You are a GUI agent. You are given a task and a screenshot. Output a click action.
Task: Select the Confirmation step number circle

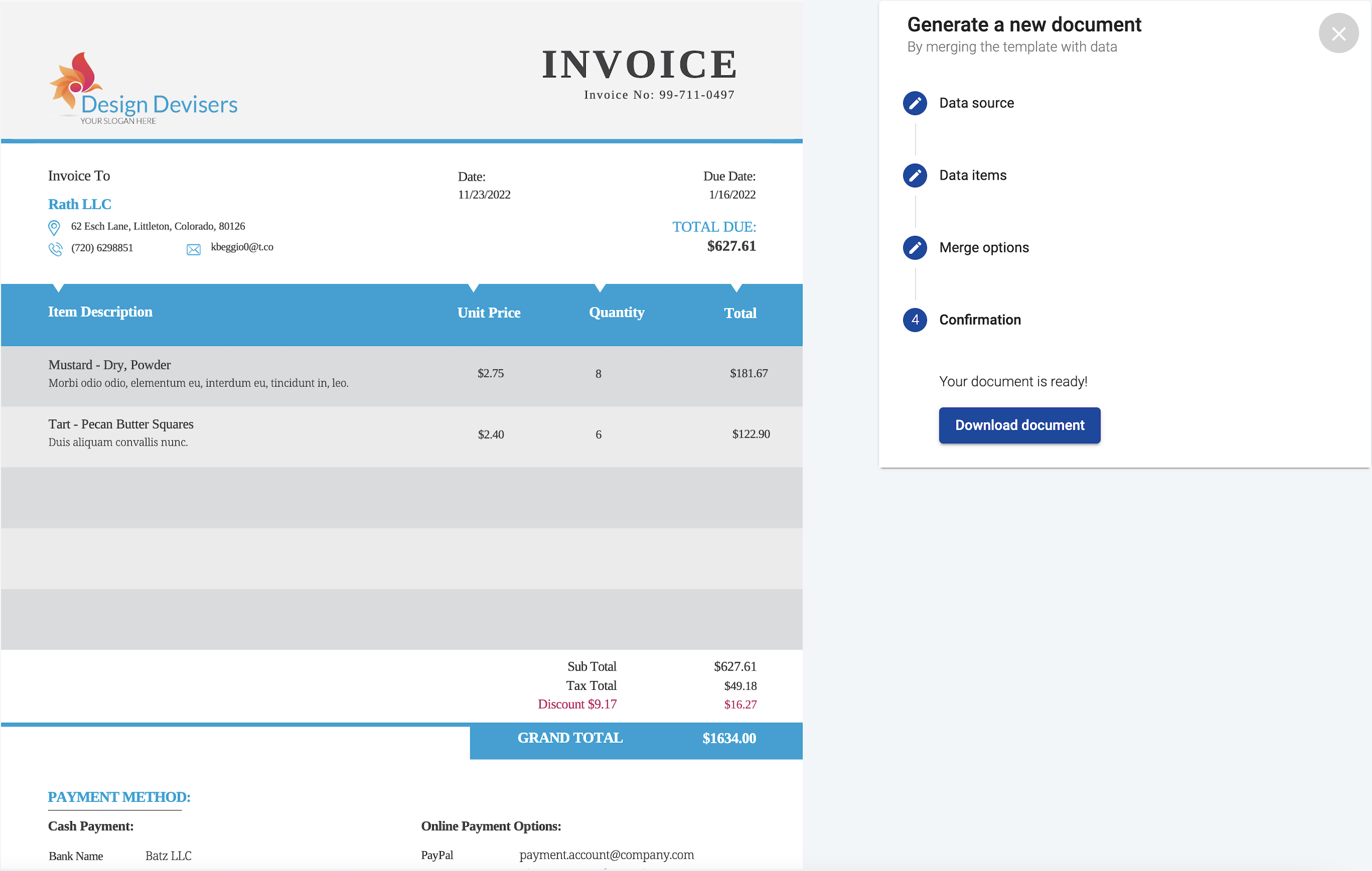914,320
